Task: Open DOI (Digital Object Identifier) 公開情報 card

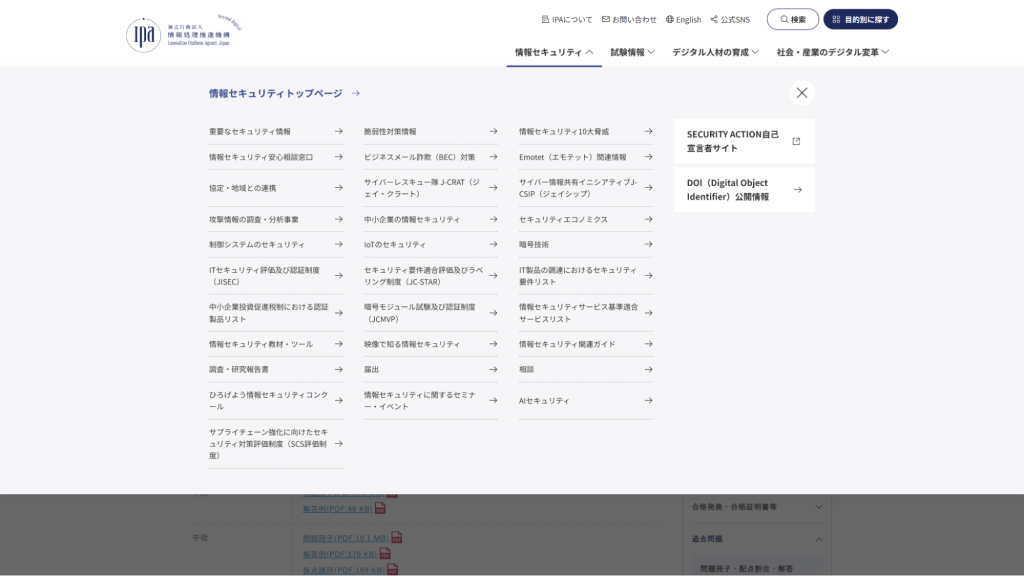Action: [x=744, y=189]
